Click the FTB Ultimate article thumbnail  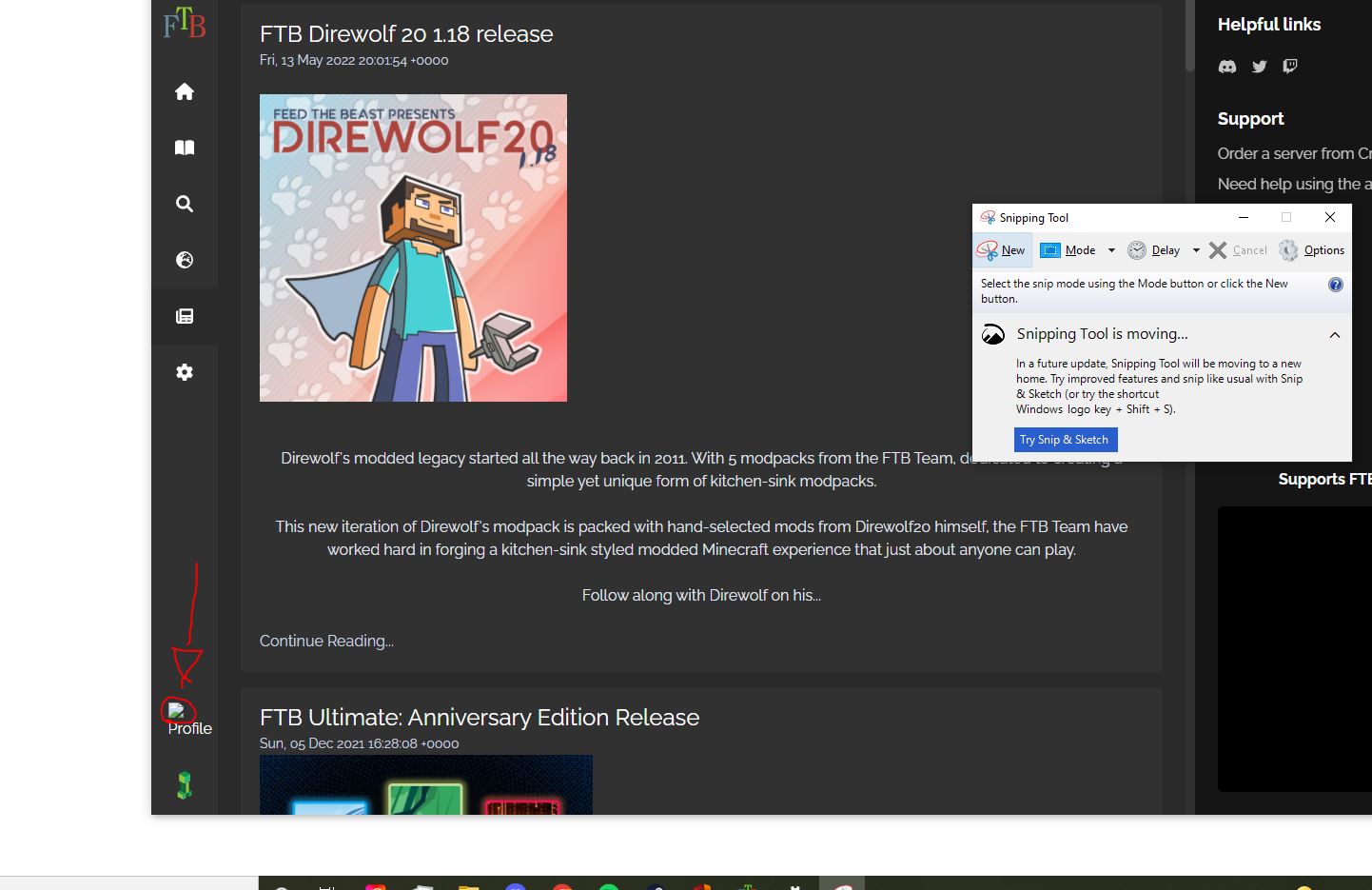click(426, 785)
